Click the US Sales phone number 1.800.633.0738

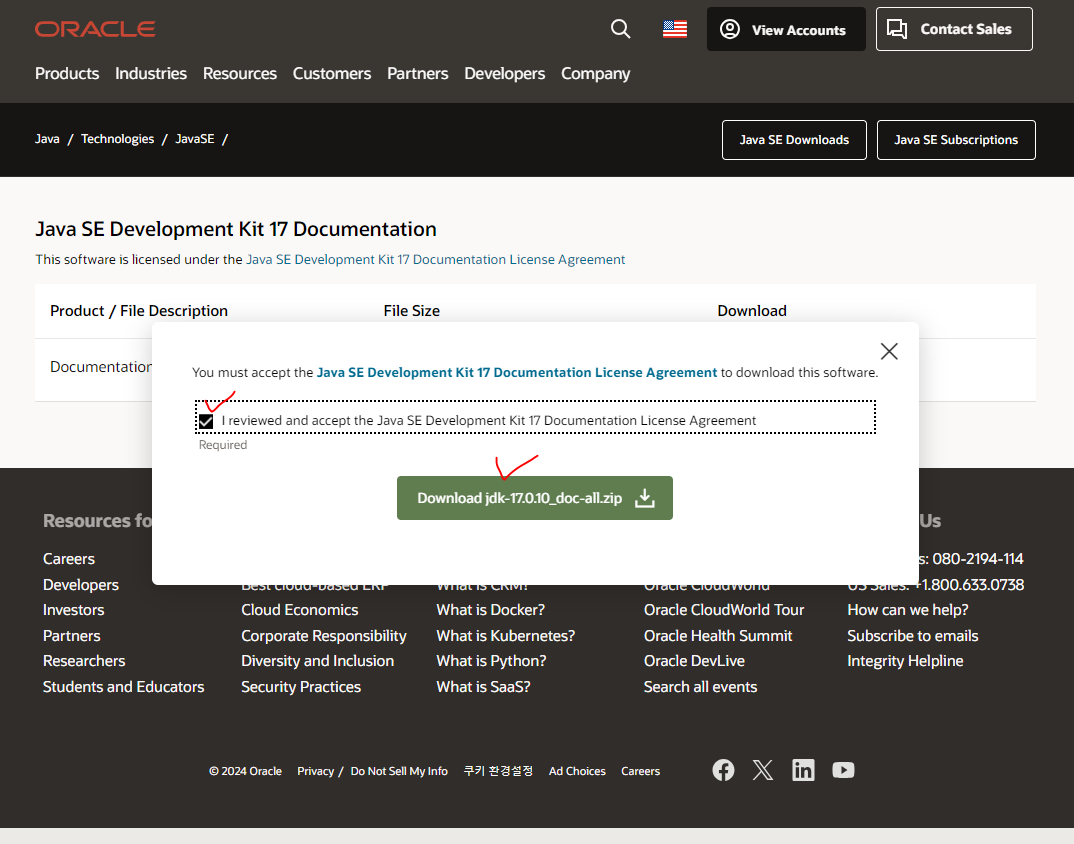tap(971, 585)
